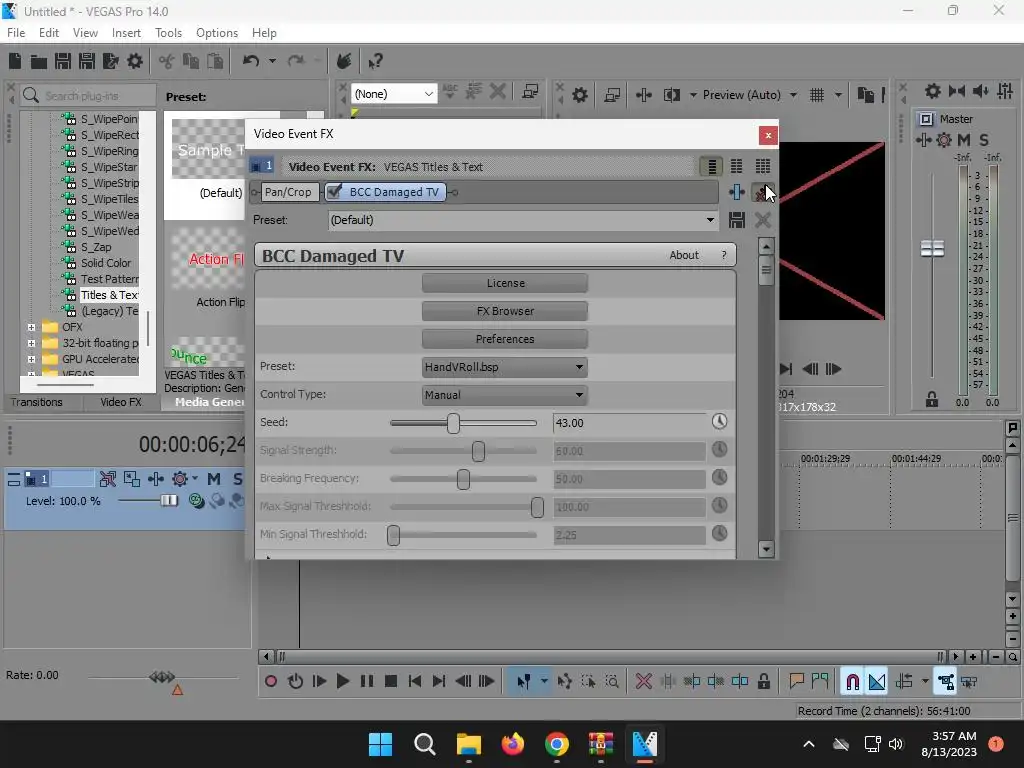Click the Preferences button

pos(505,339)
